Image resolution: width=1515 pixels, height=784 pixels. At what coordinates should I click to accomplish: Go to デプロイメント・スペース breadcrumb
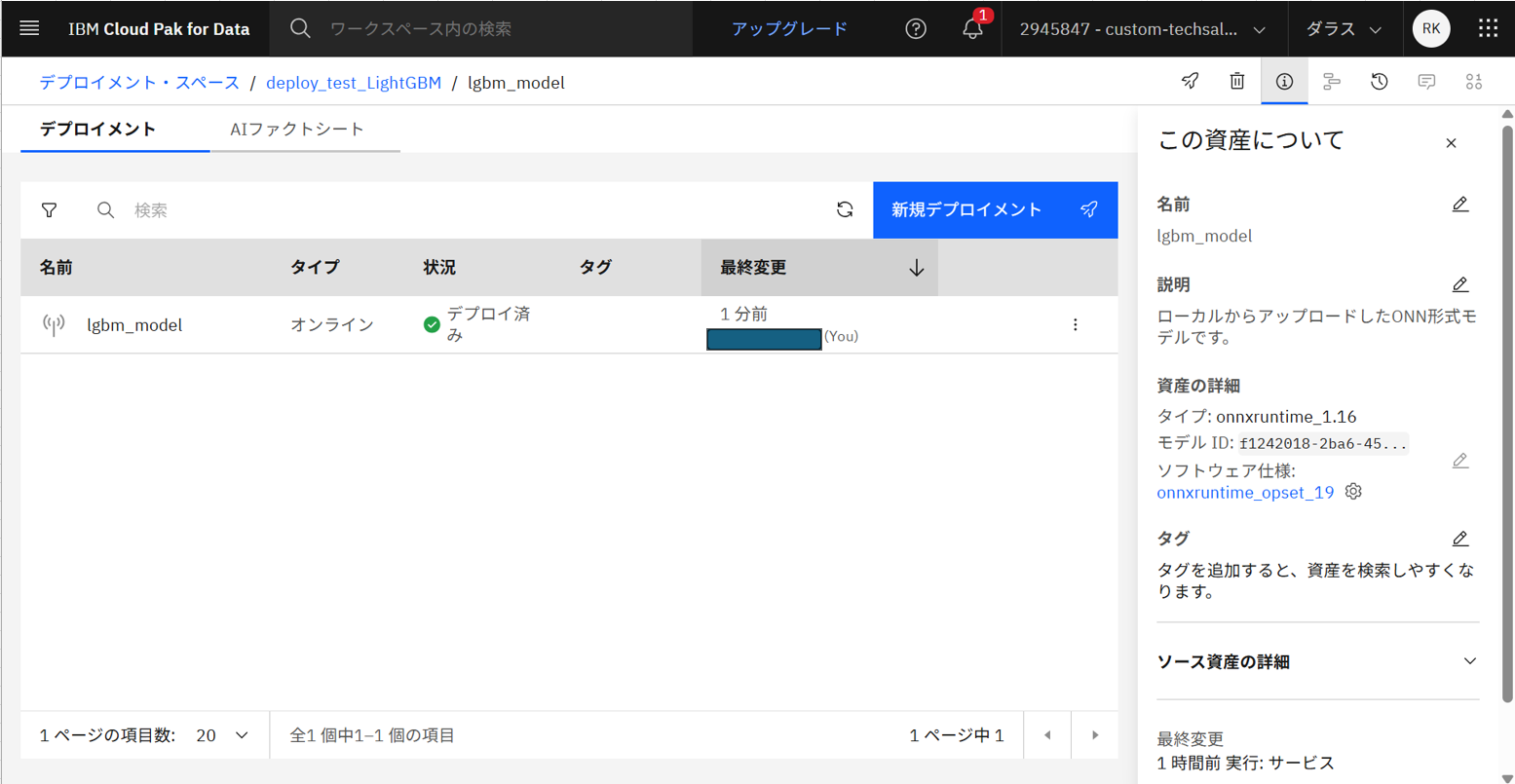tap(139, 83)
